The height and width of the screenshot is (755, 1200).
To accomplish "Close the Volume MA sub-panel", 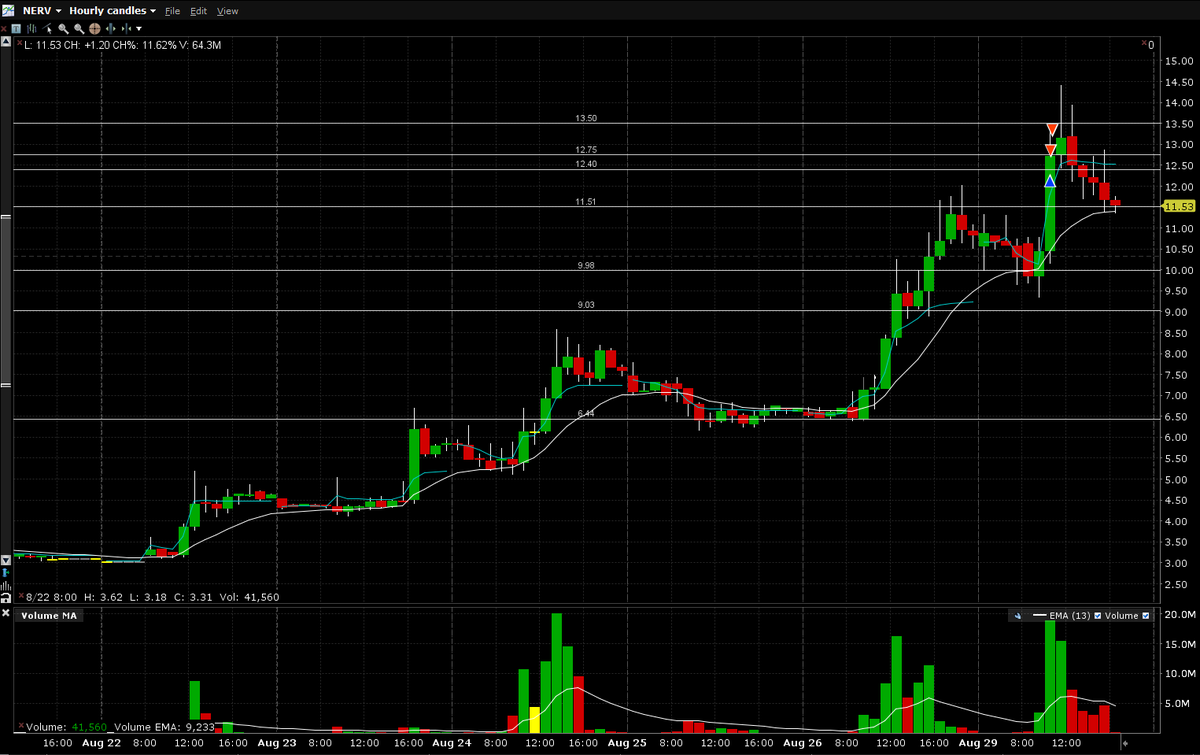I will (x=5, y=613).
